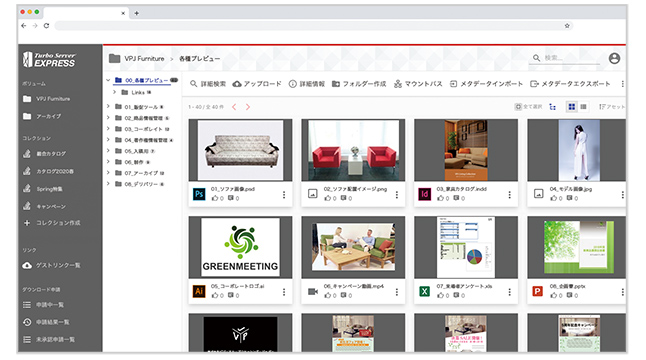Expand the 08_デリバリー folder chevron
The width and height of the screenshot is (646, 360).
[x=108, y=184]
